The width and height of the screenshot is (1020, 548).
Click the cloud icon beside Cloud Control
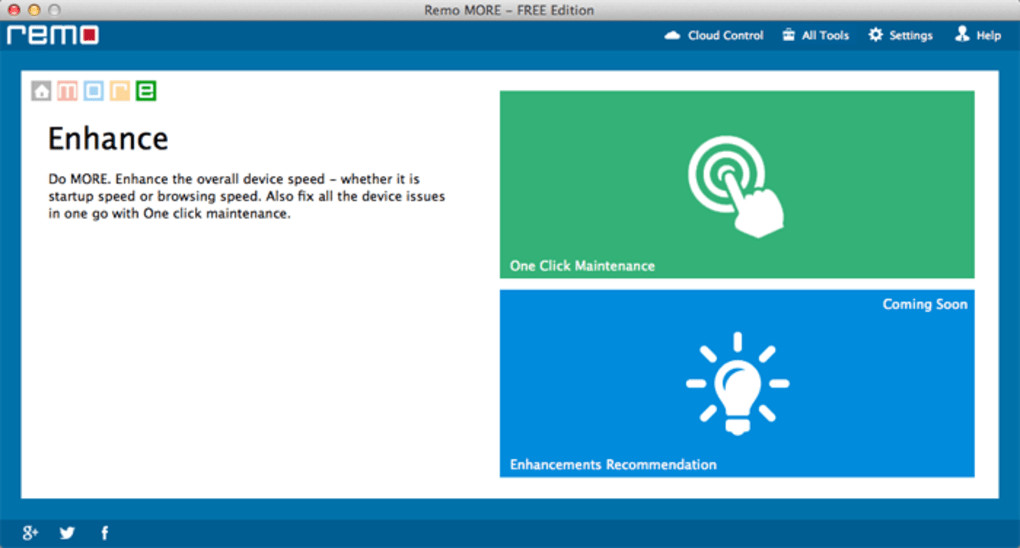click(672, 35)
